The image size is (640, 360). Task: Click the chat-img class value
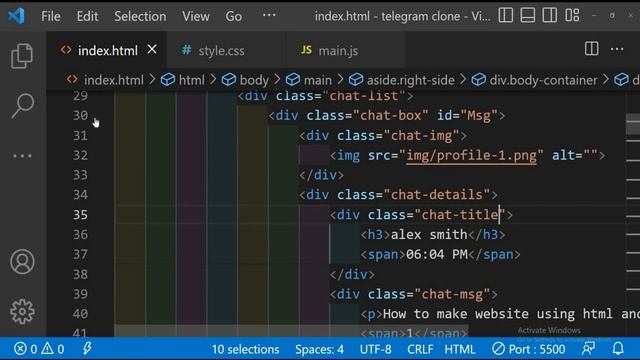(x=422, y=136)
